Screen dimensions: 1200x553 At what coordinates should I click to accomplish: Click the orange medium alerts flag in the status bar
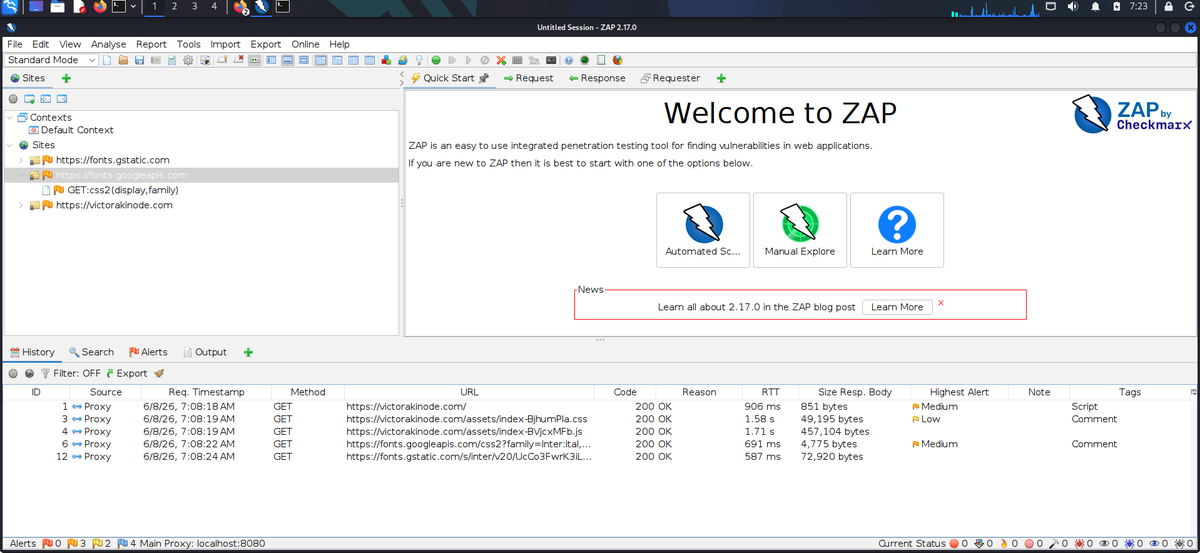[72, 544]
